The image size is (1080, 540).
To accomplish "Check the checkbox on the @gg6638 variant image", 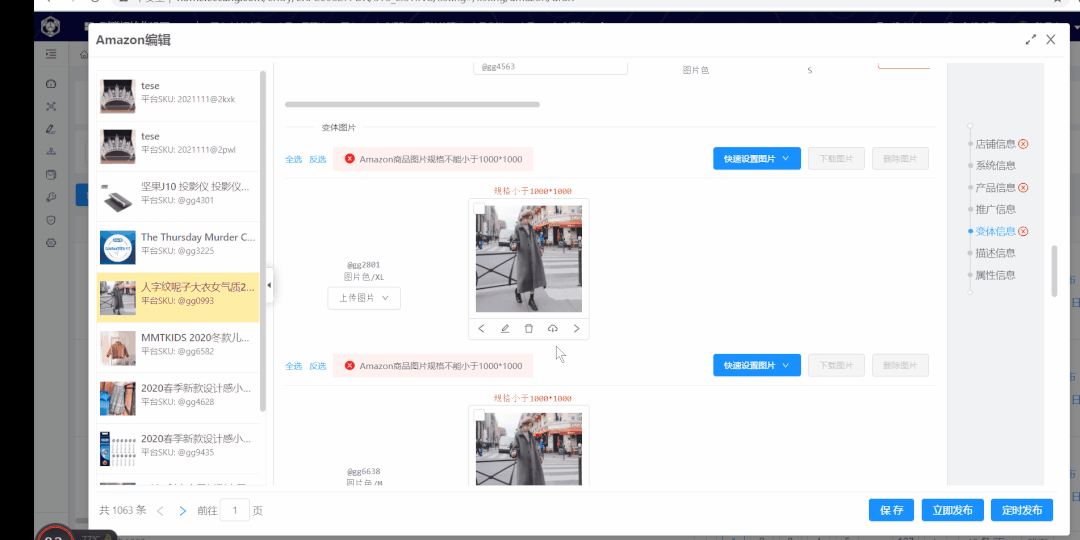I will [x=479, y=415].
